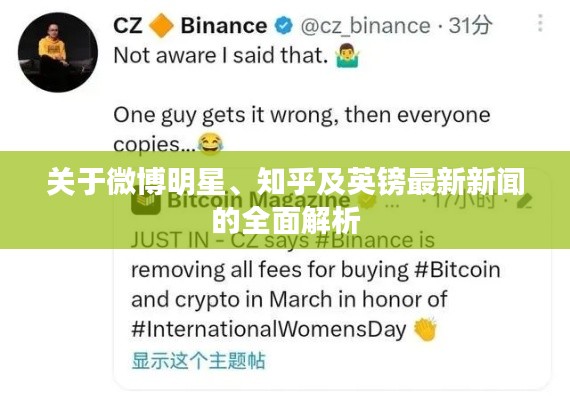The height and width of the screenshot is (400, 570).
Task: Click the 17小时 quoted tweet timestamp
Action: (x=464, y=200)
